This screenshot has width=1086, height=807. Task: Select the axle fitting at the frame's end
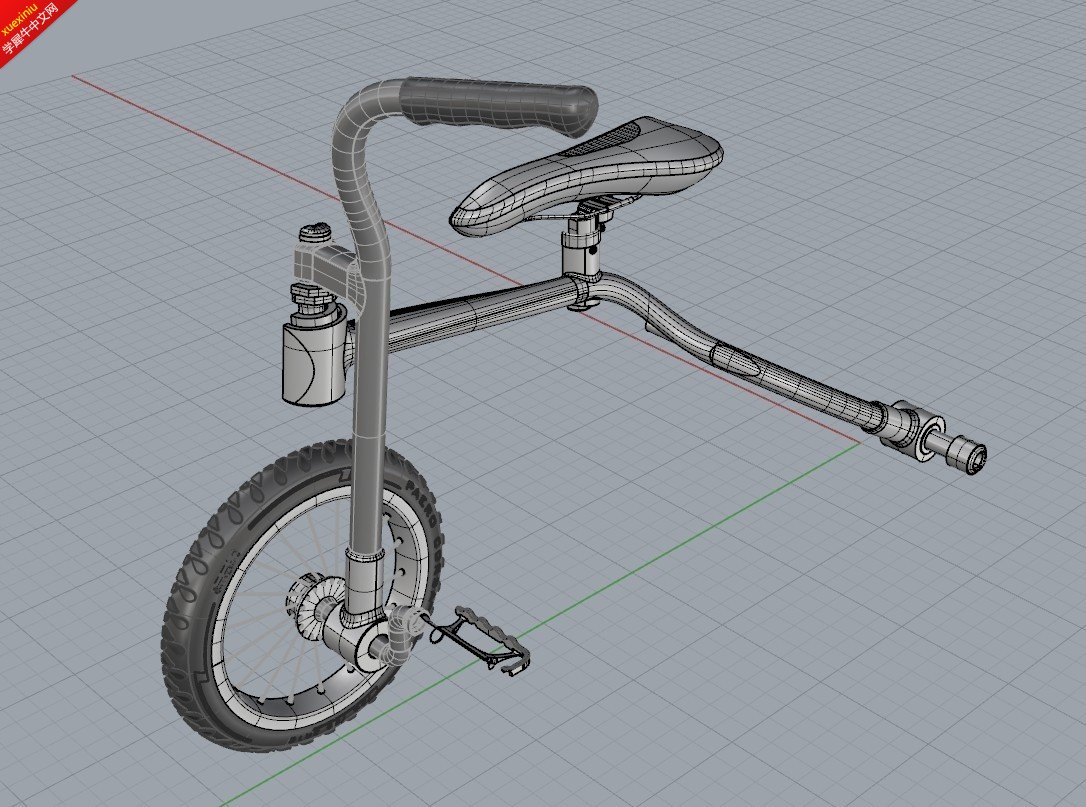coord(935,436)
